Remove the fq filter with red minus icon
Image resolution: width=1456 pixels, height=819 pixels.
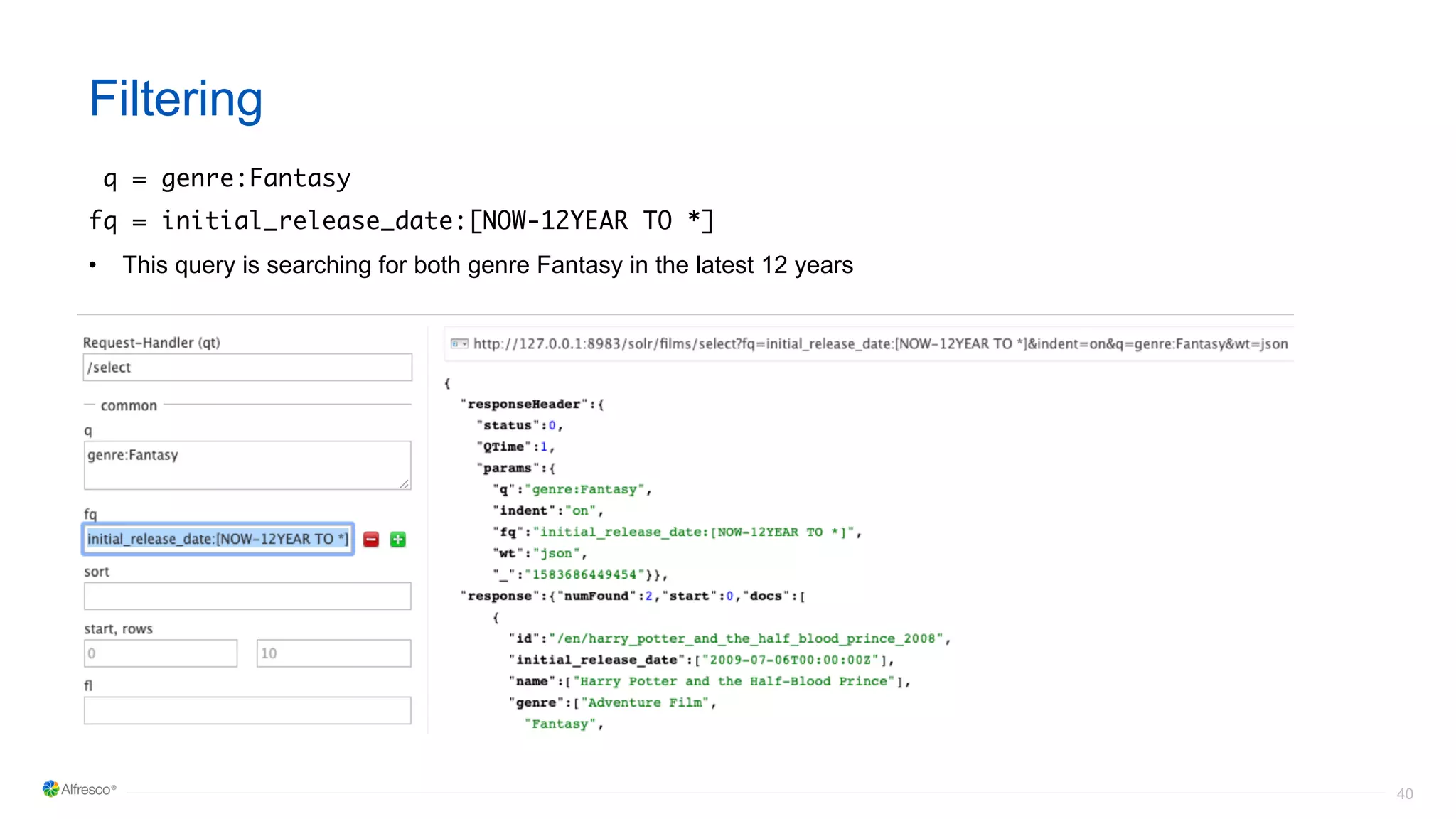pyautogui.click(x=371, y=540)
